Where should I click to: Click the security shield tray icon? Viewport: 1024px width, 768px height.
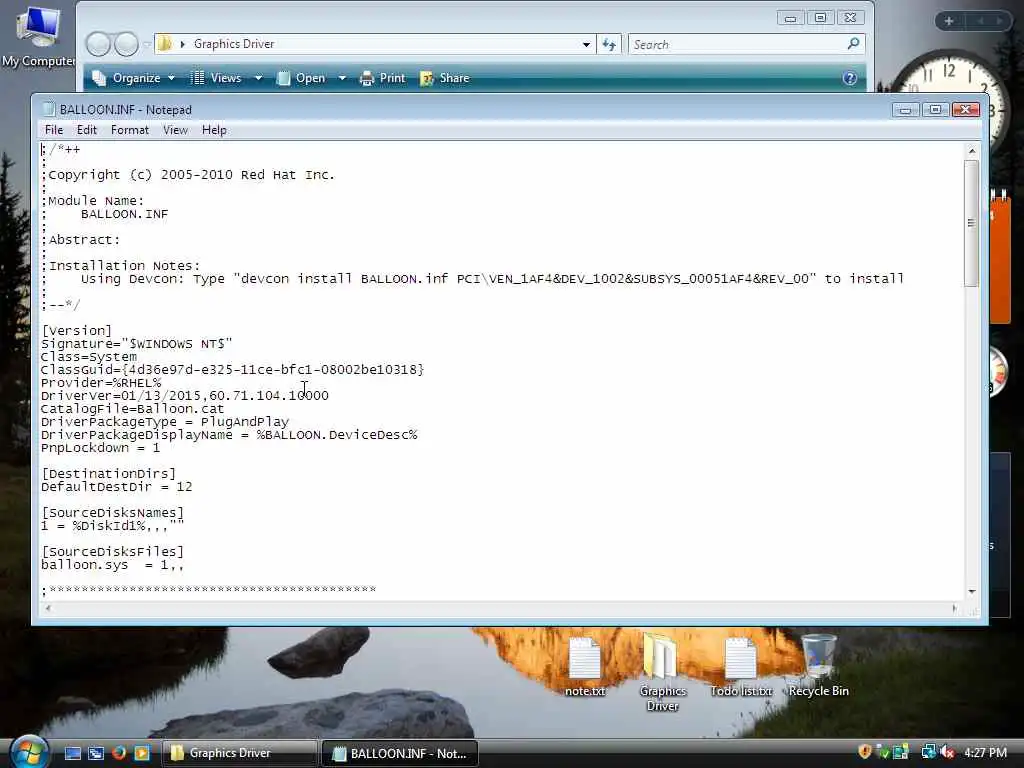[x=865, y=752]
